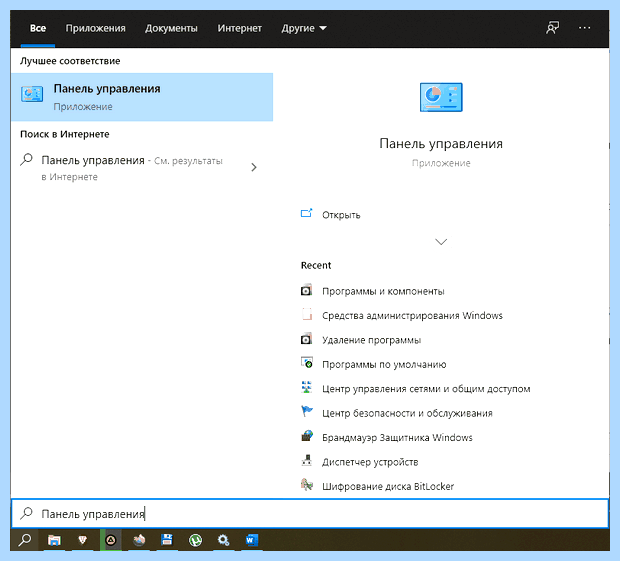Switch to the Интернет tab
Image resolution: width=620 pixels, height=561 pixels.
coord(240,28)
